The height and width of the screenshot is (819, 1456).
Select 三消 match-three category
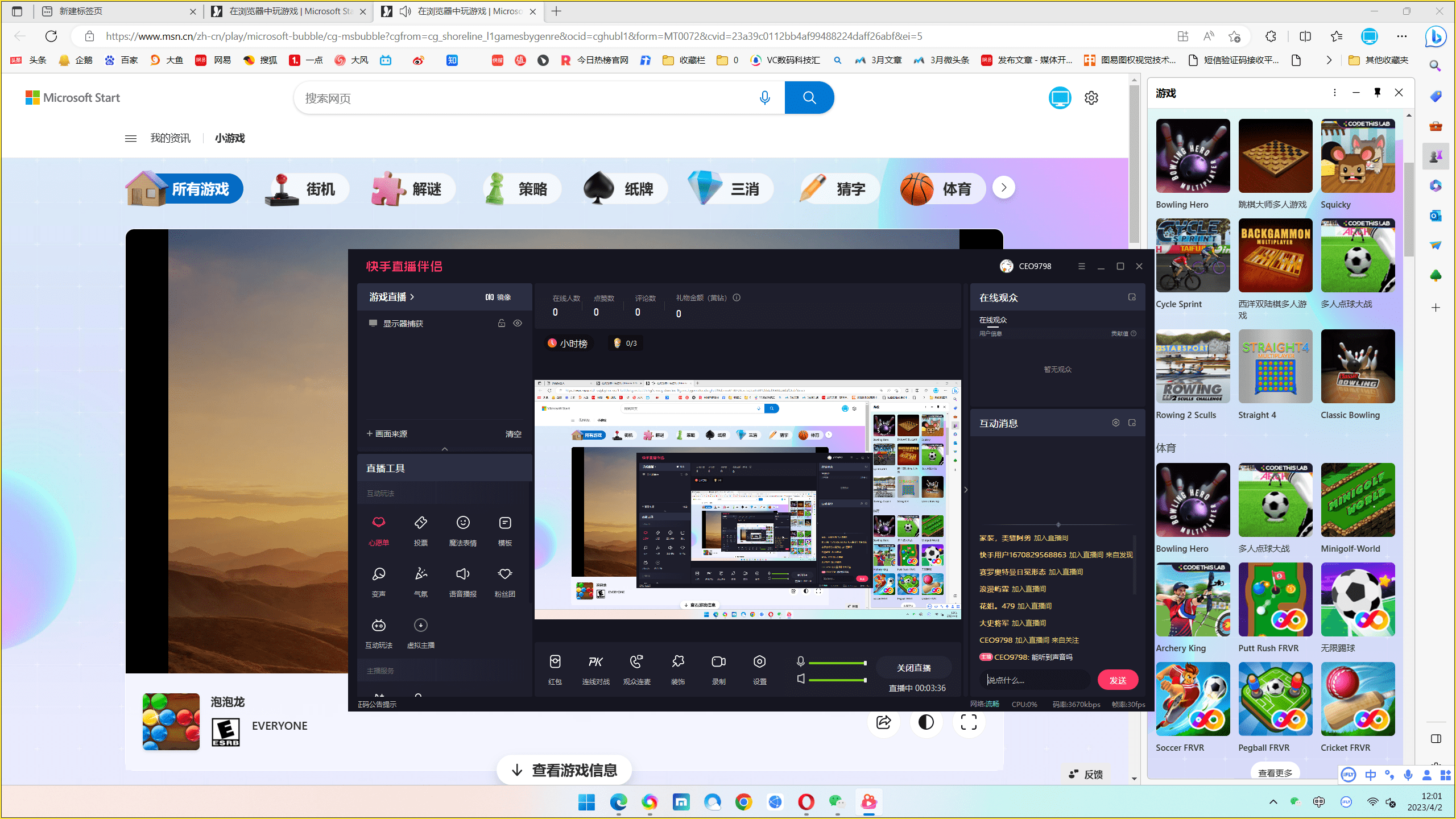click(x=731, y=189)
